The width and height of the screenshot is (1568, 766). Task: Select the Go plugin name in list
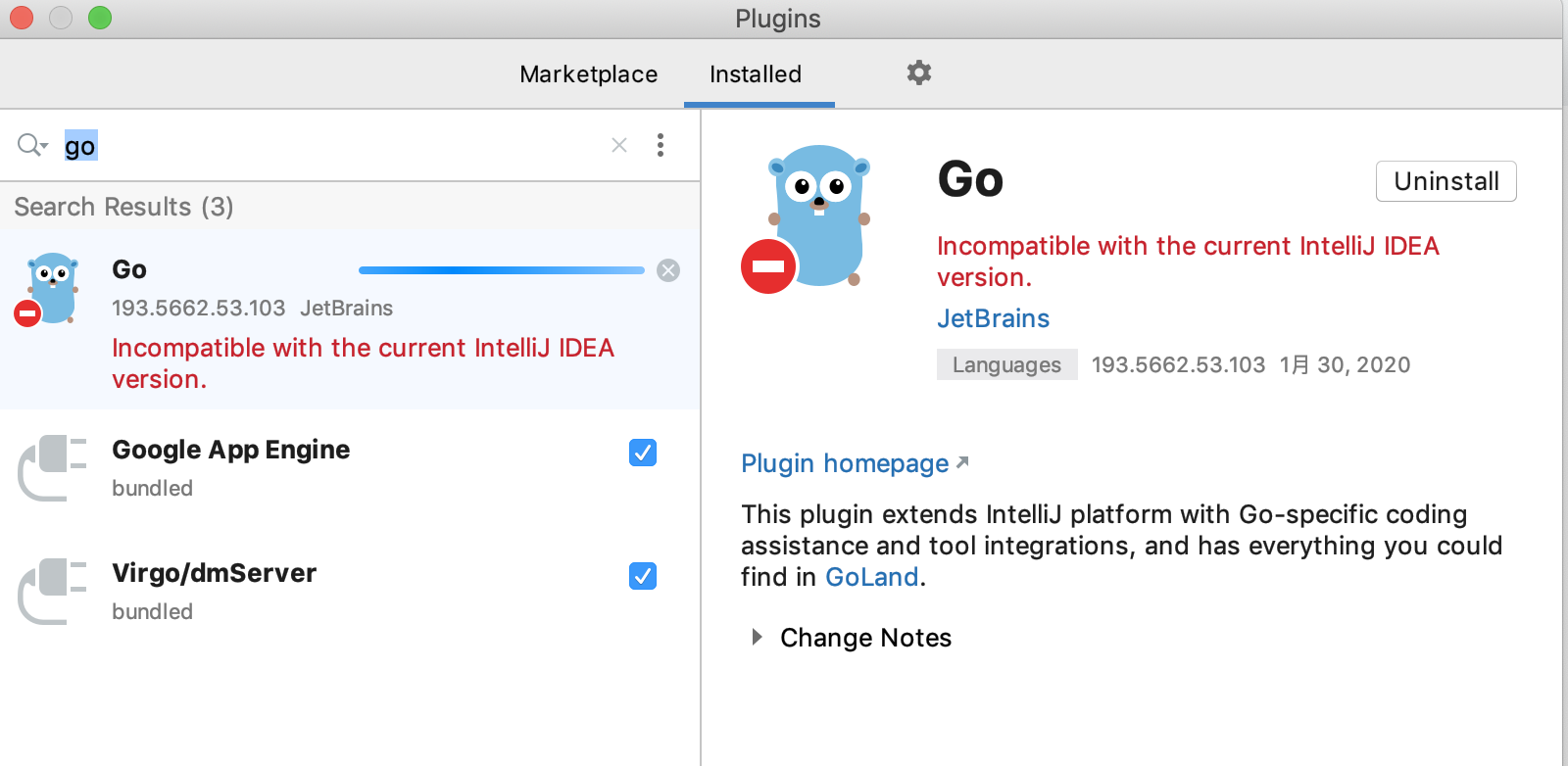pos(129,269)
